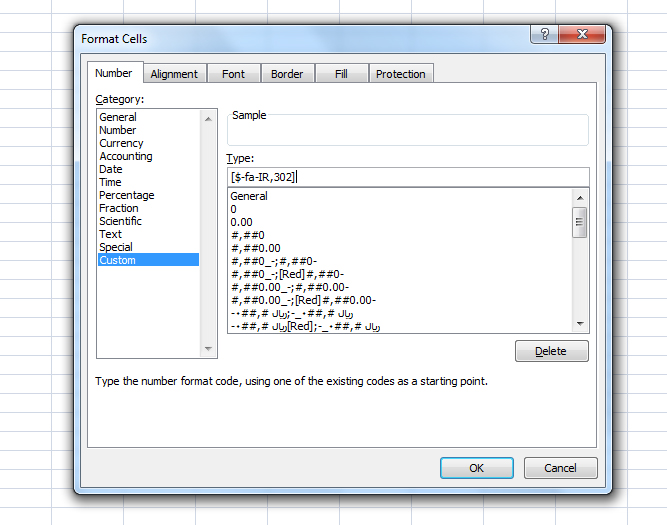667x525 pixels.
Task: Click the format list scroll-up arrow
Action: click(x=580, y=198)
